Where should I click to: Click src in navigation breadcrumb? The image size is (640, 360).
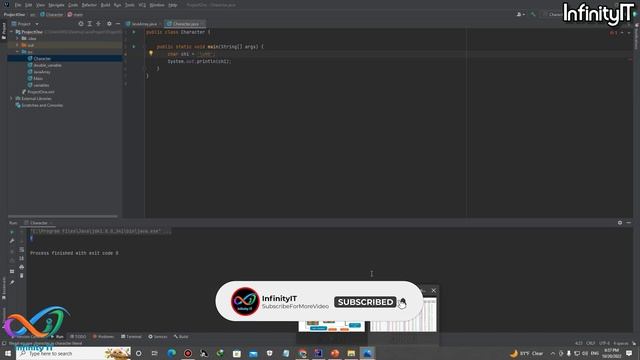[32, 14]
